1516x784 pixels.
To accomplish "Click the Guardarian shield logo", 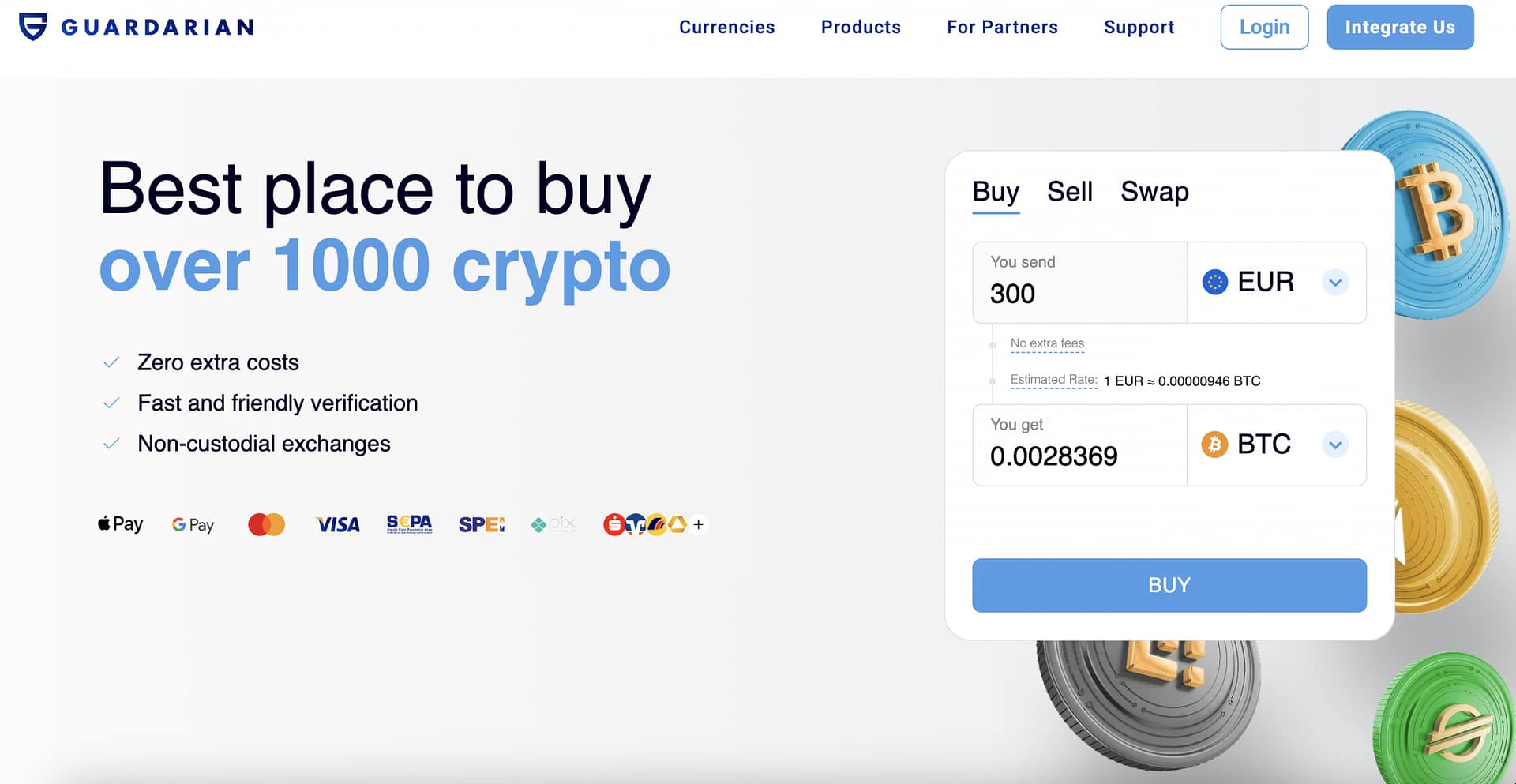I will 33,27.
